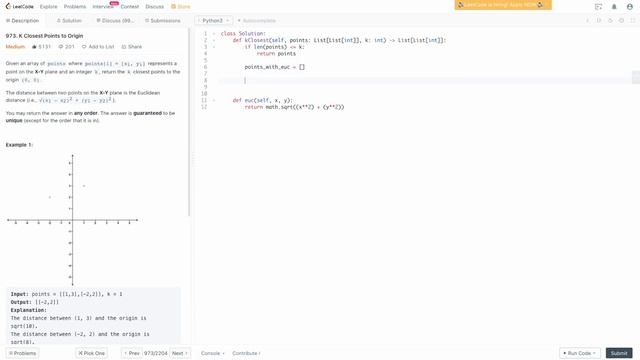Click the Store bag icon

pyautogui.click(x=173, y=7)
